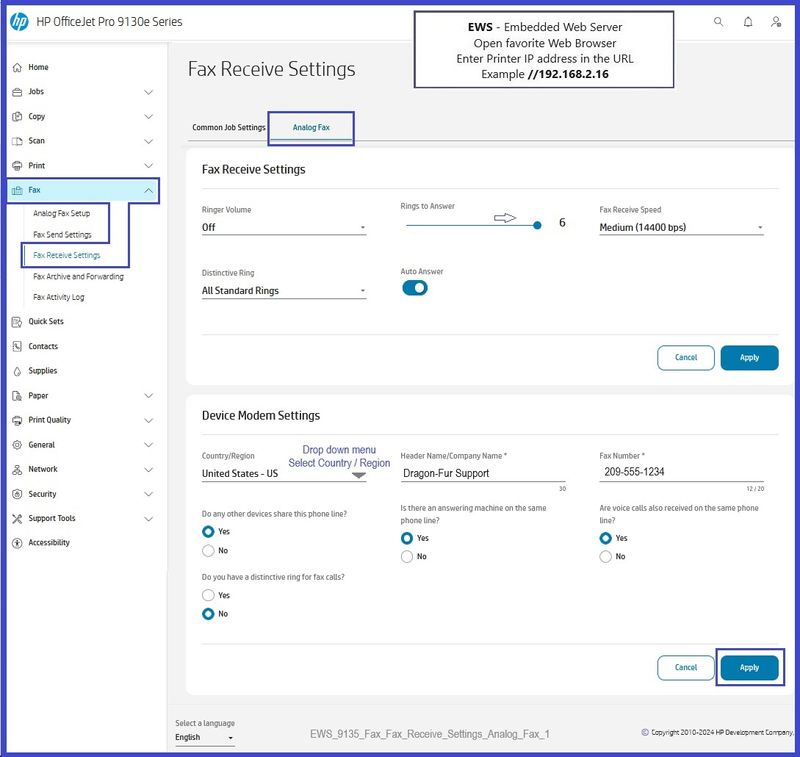This screenshot has width=800, height=757.
Task: Click the Home house icon
Action: (17, 67)
